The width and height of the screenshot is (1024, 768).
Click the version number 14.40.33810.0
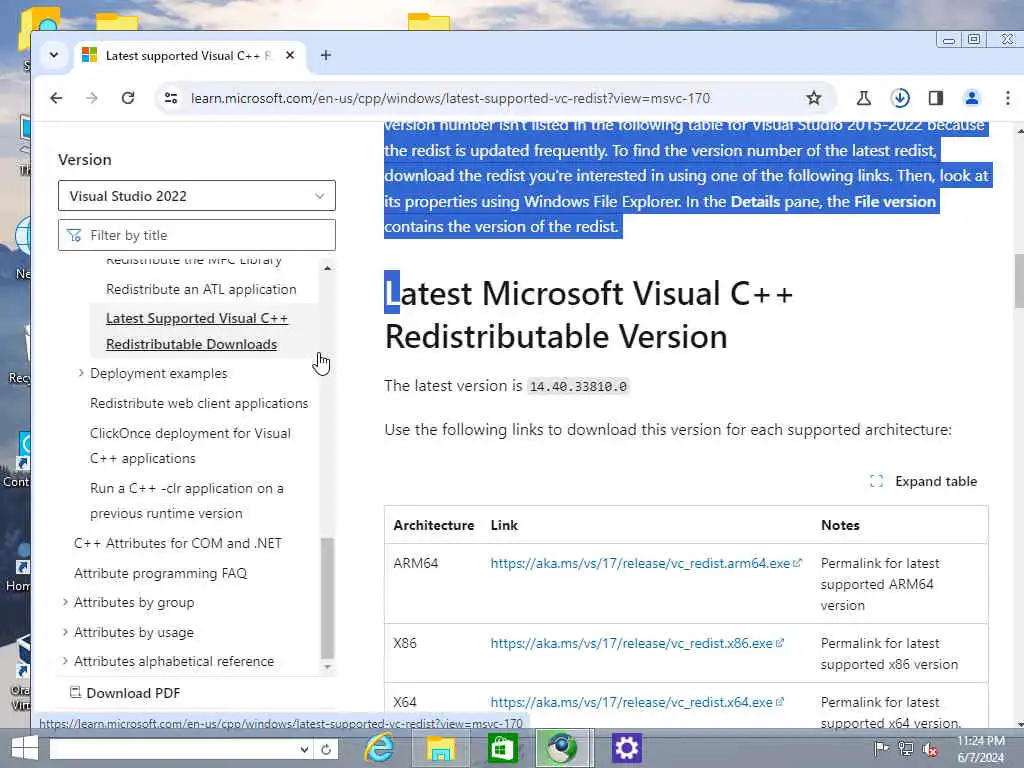pyautogui.click(x=578, y=386)
